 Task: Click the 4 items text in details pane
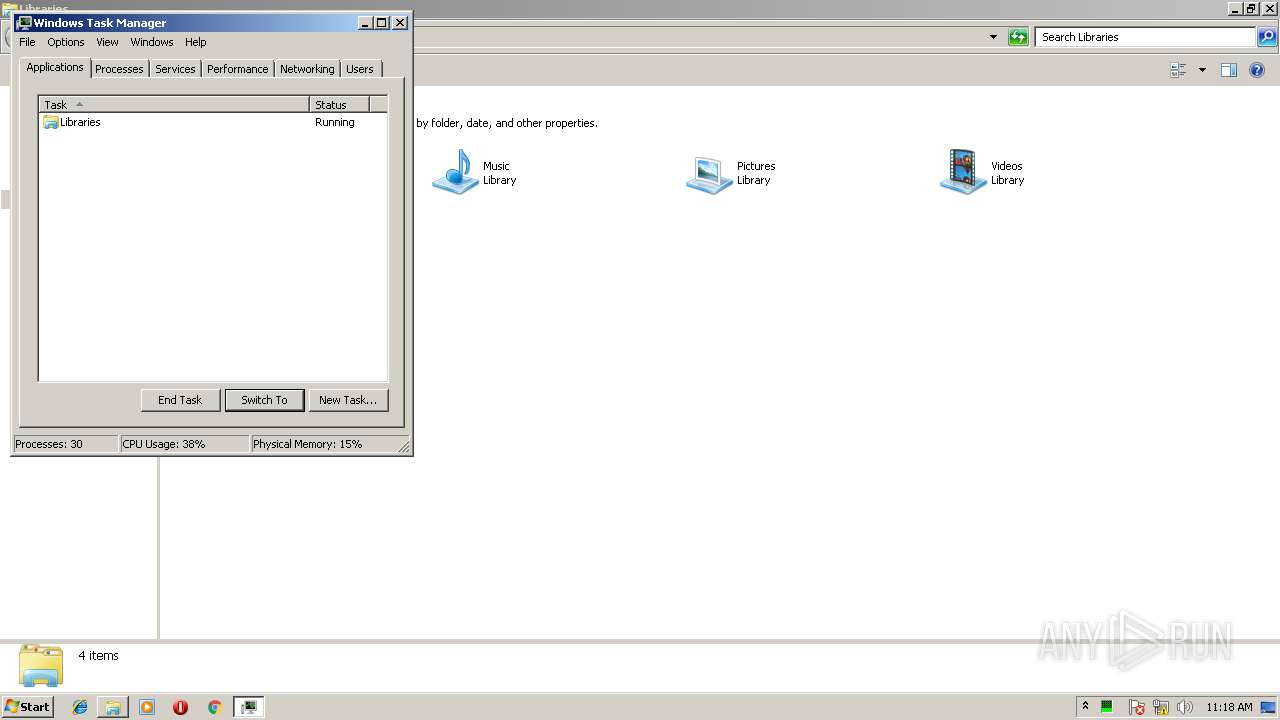click(98, 656)
